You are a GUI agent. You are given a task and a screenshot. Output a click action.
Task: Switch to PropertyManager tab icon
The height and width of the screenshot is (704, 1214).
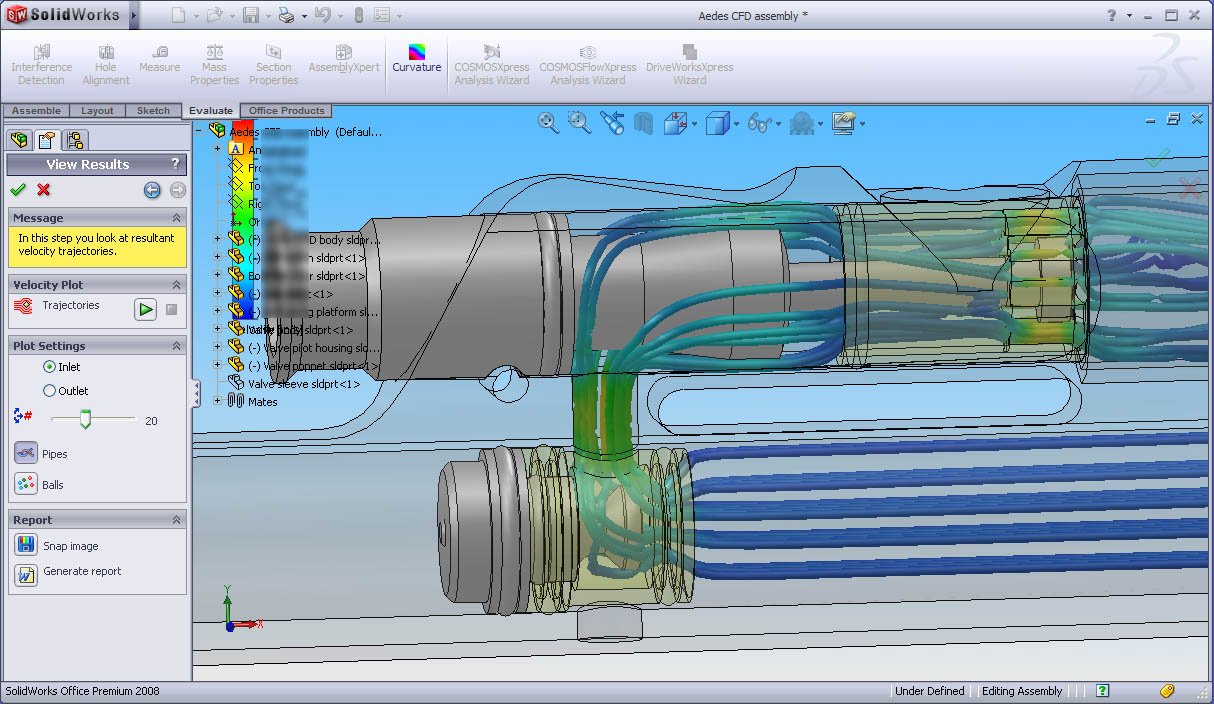click(x=46, y=140)
